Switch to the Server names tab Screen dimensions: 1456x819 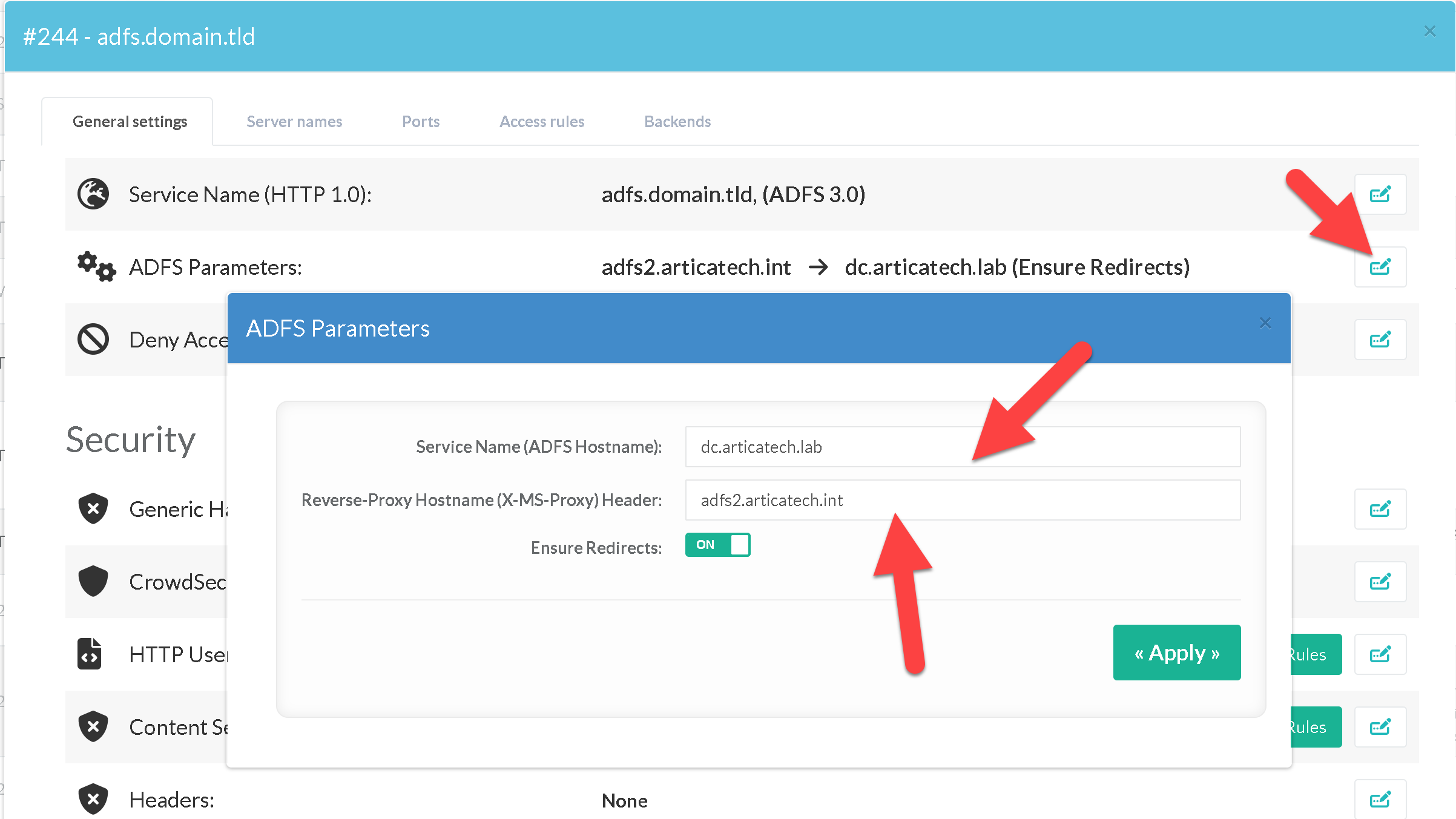tap(294, 122)
